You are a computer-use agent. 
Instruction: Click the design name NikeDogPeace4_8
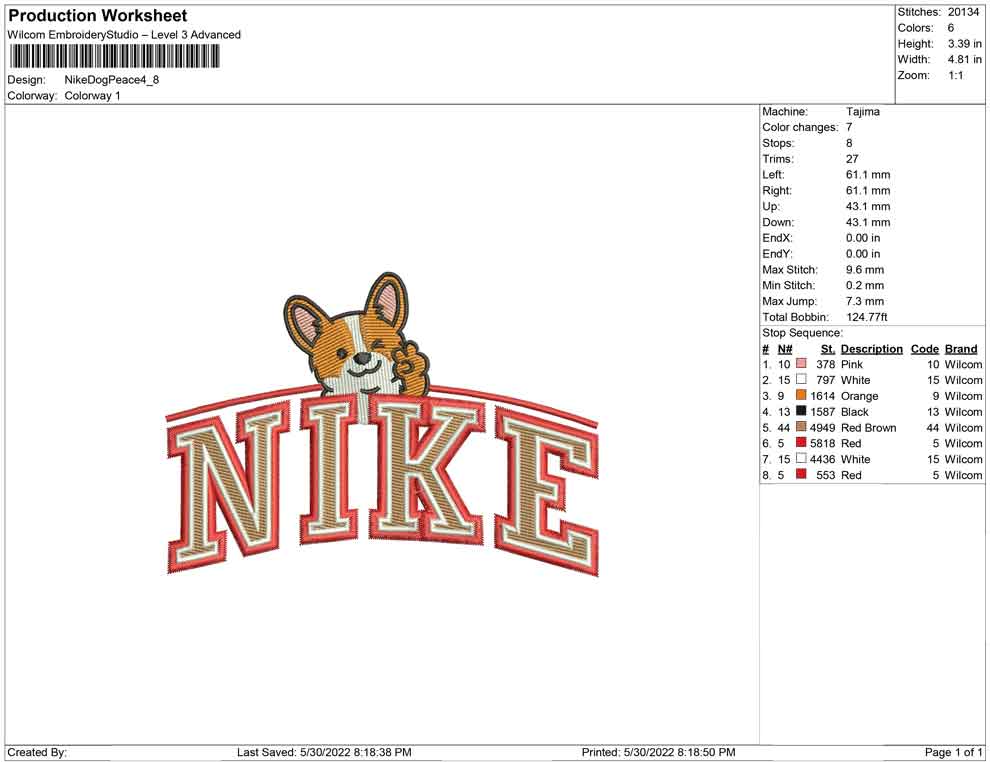[112, 80]
